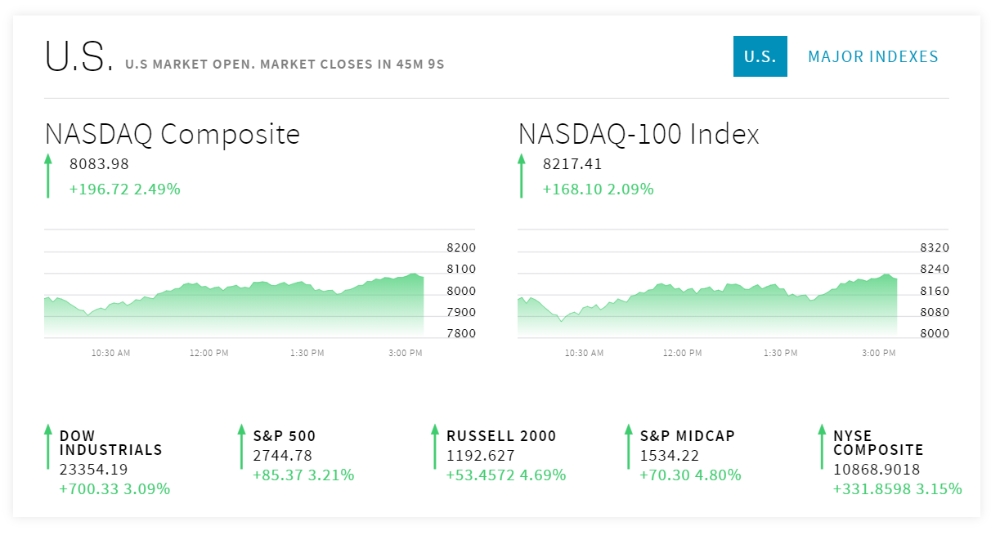
Task: Open the S&P 500 index label
Action: click(284, 436)
